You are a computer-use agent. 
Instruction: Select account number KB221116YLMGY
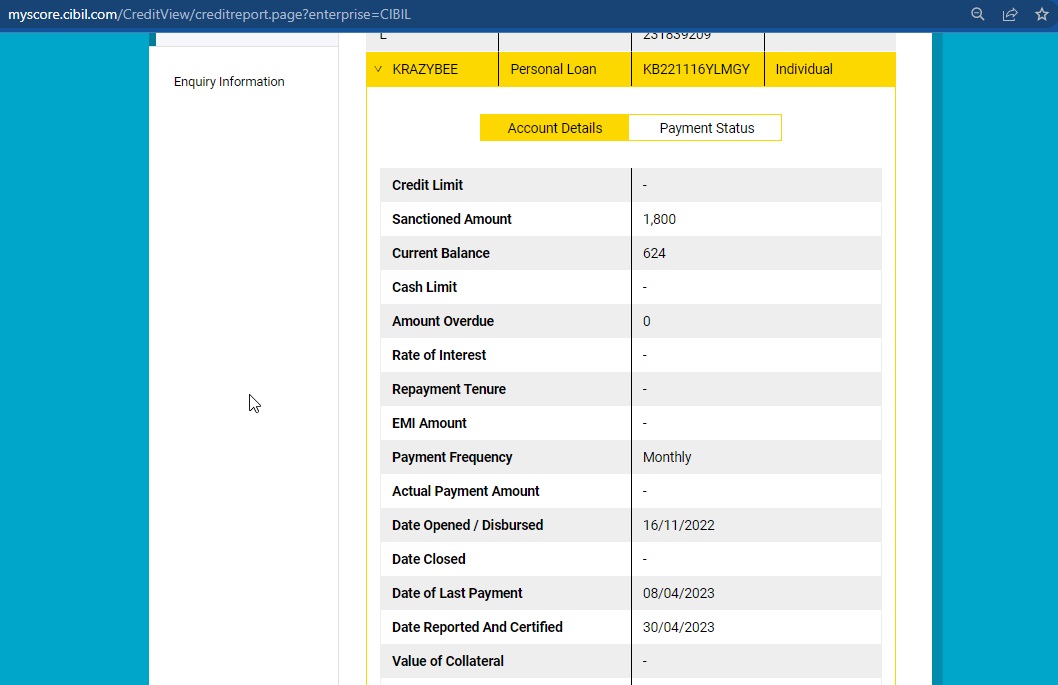(x=696, y=69)
